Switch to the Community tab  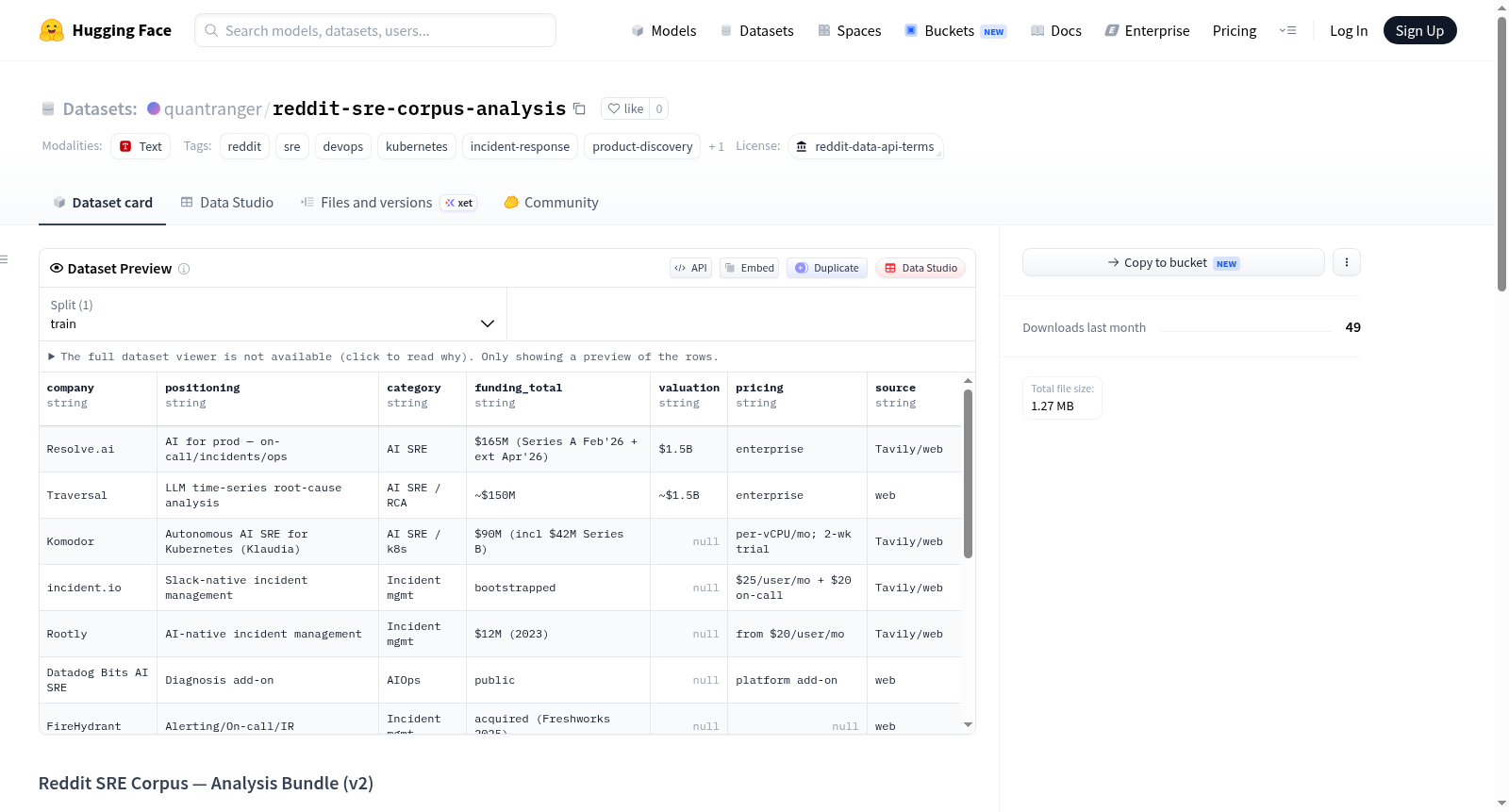click(551, 202)
